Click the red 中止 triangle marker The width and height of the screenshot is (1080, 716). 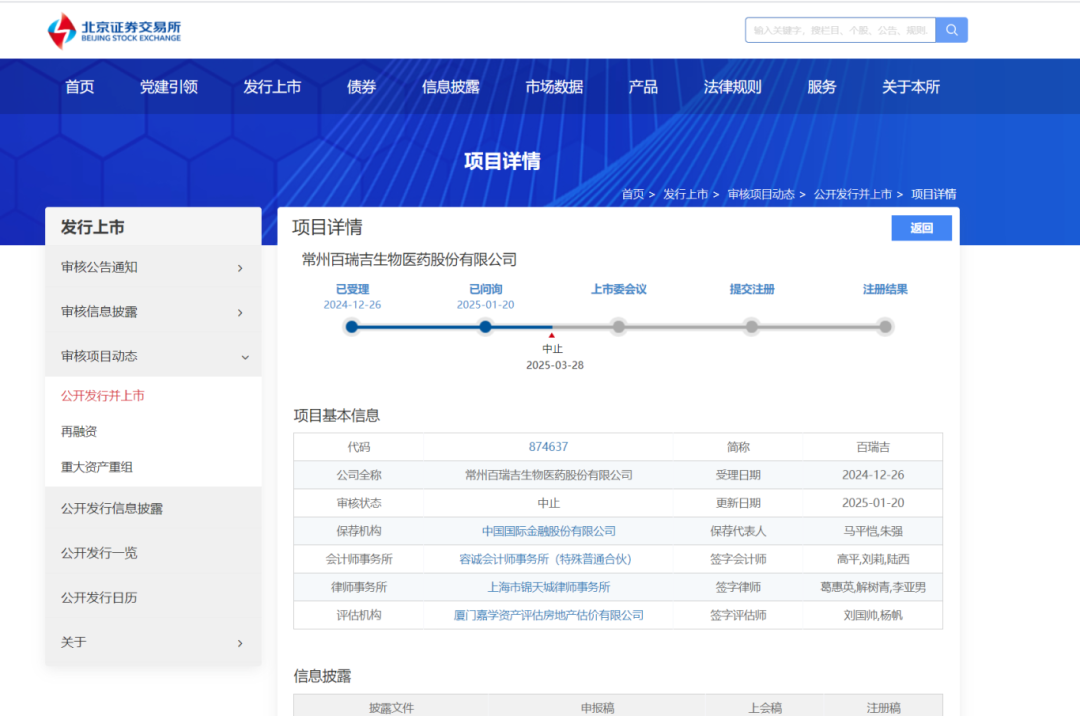pyautogui.click(x=552, y=335)
